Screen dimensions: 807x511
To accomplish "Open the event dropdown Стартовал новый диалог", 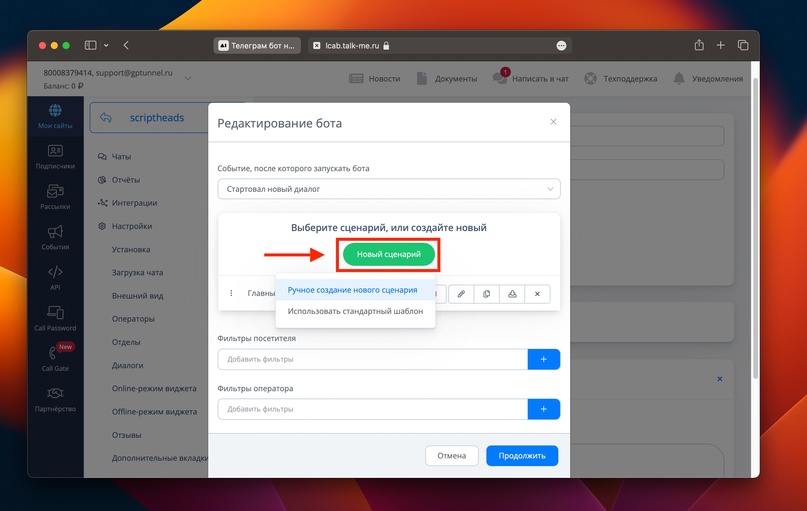I will [x=389, y=189].
